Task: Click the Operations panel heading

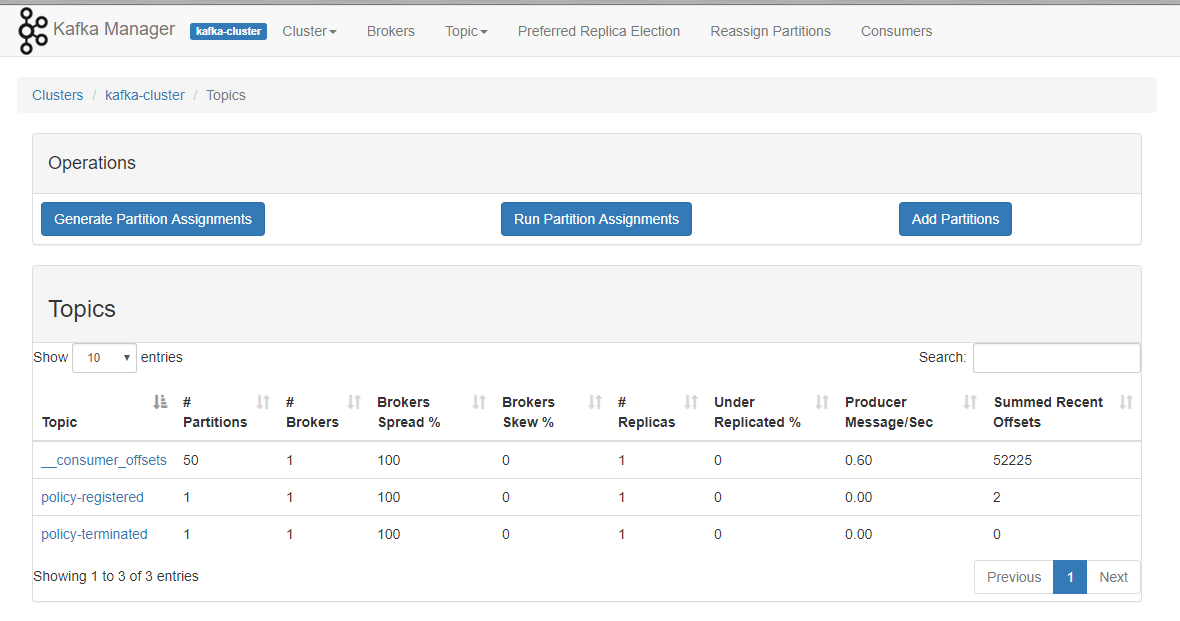Action: 92,163
